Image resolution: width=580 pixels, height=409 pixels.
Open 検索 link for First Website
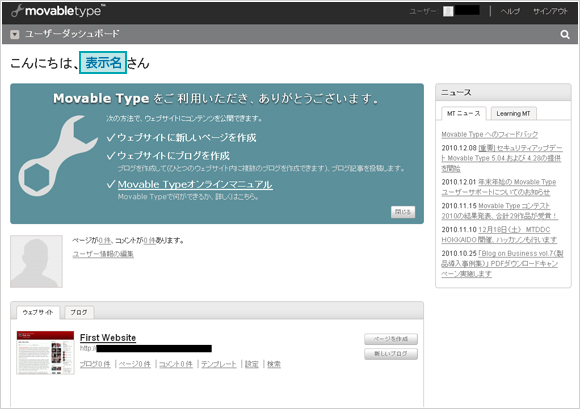coord(274,364)
